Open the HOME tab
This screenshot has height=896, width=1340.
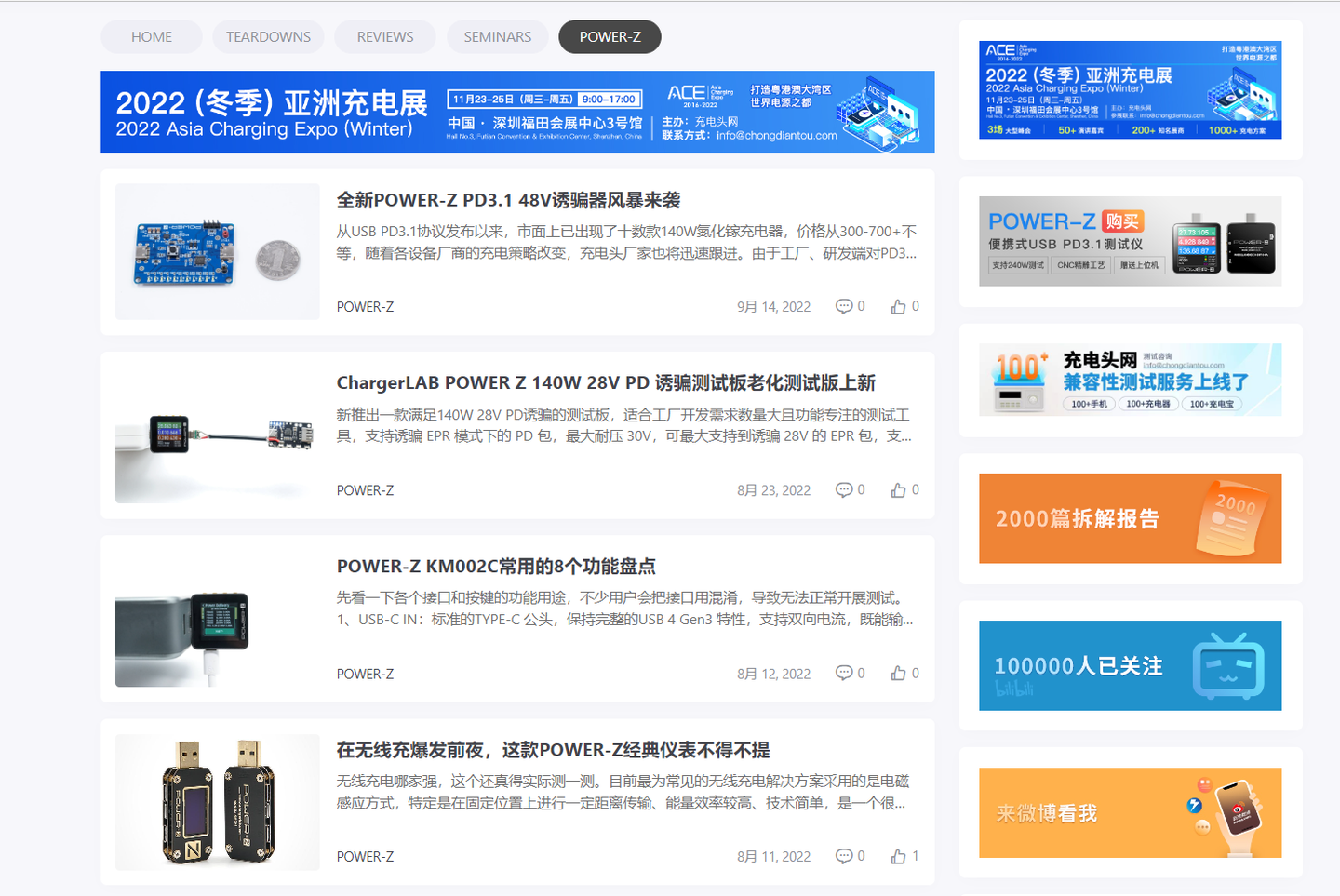tap(152, 37)
